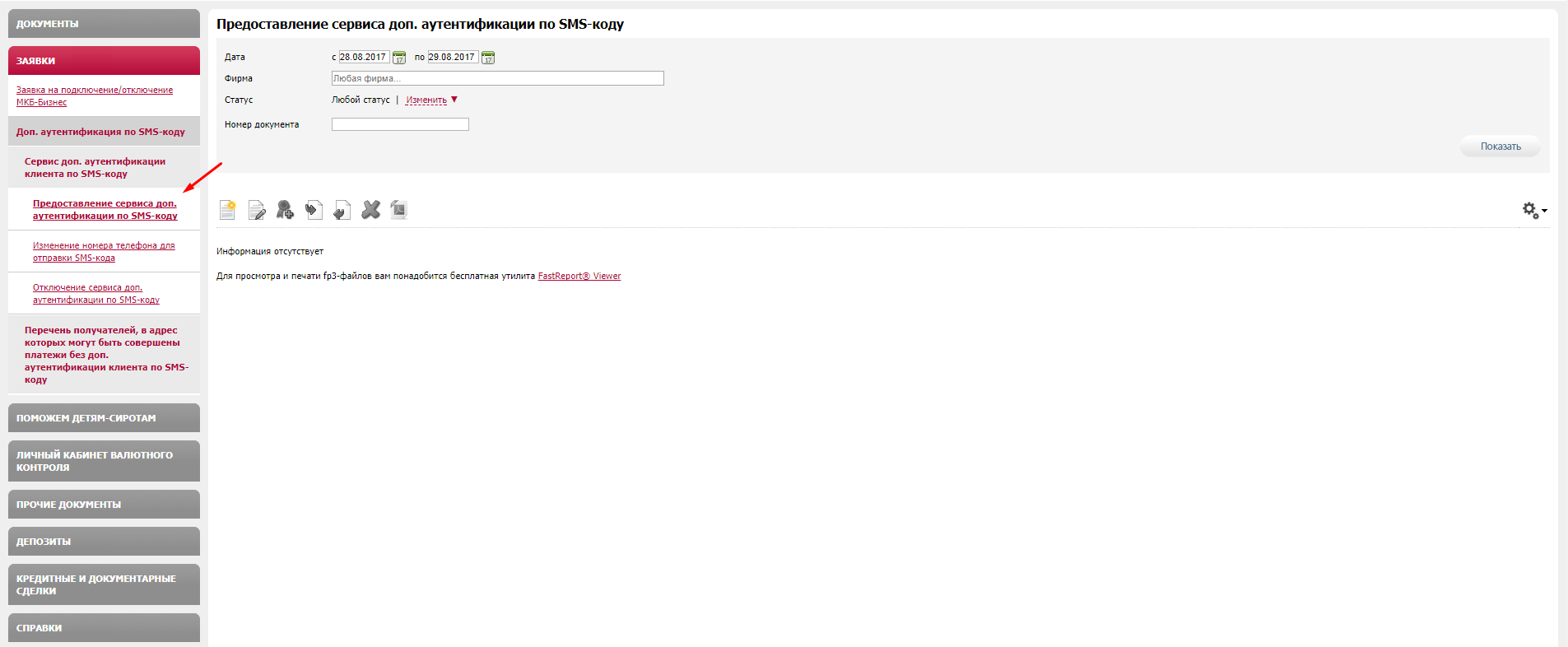Click the edit document pencil icon

[257, 210]
